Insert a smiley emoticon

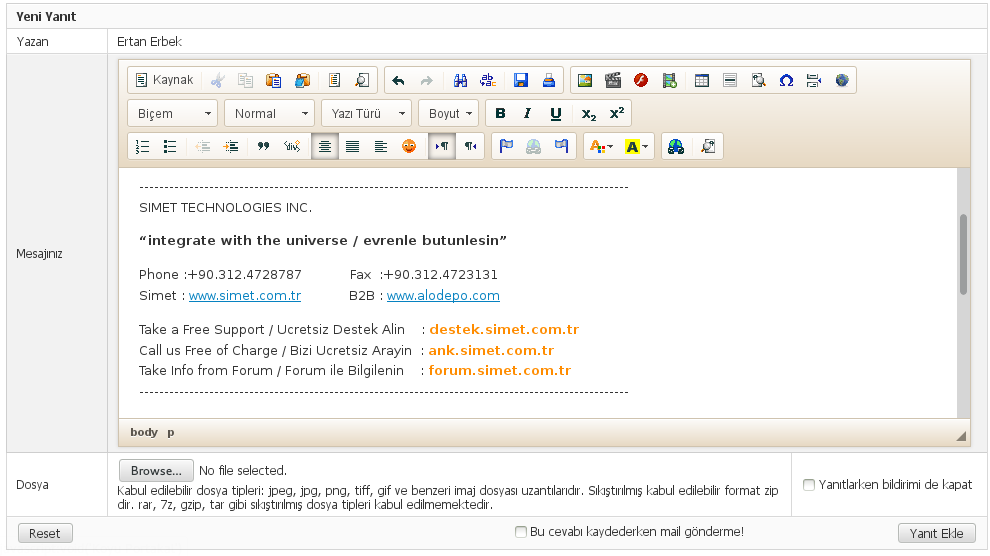[x=409, y=146]
